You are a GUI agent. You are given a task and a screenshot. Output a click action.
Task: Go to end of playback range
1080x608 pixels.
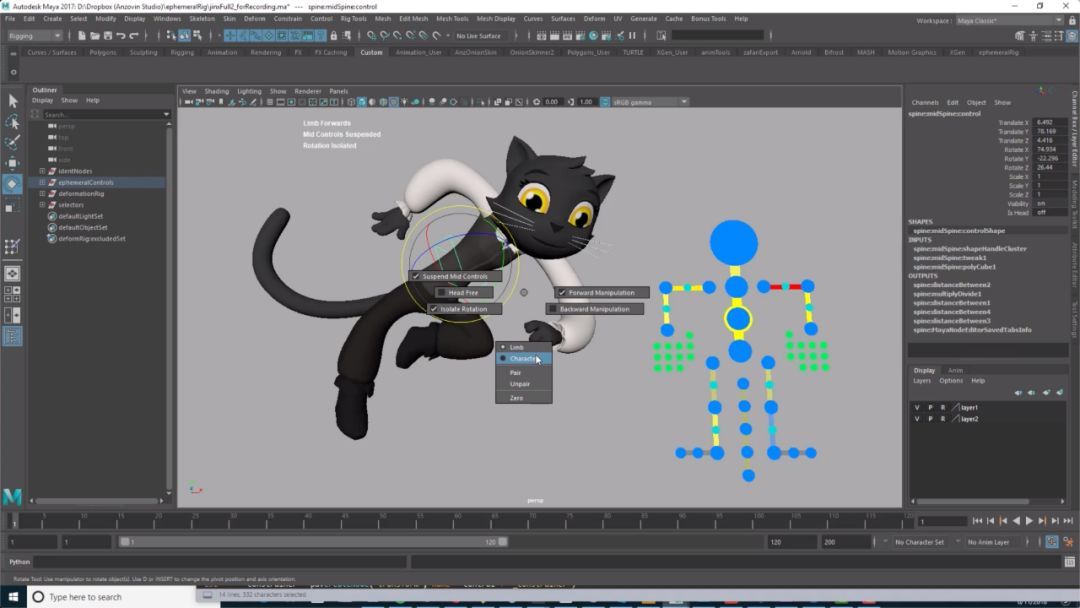tap(1068, 521)
